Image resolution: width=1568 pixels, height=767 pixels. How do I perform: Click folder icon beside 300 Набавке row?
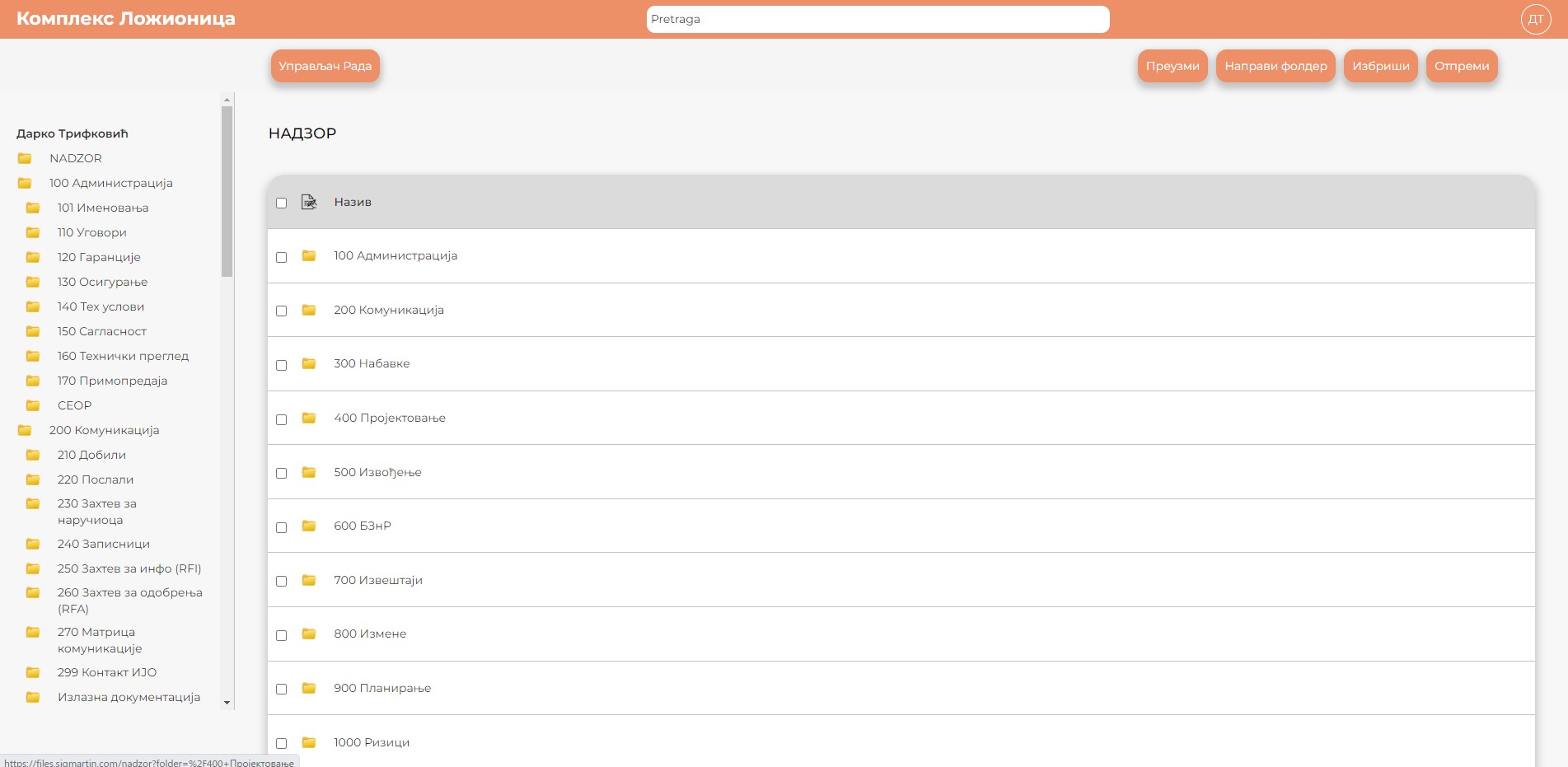point(309,364)
